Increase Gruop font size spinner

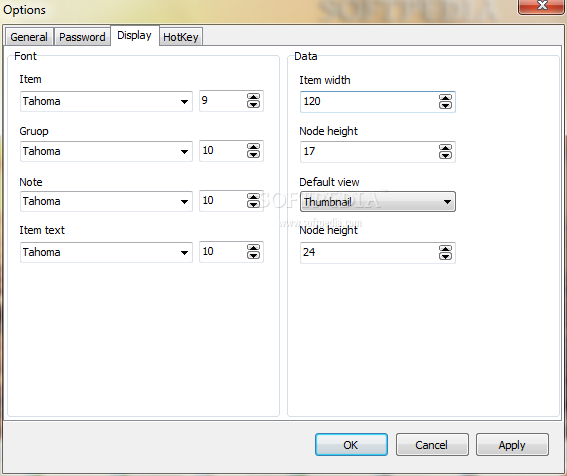point(253,146)
